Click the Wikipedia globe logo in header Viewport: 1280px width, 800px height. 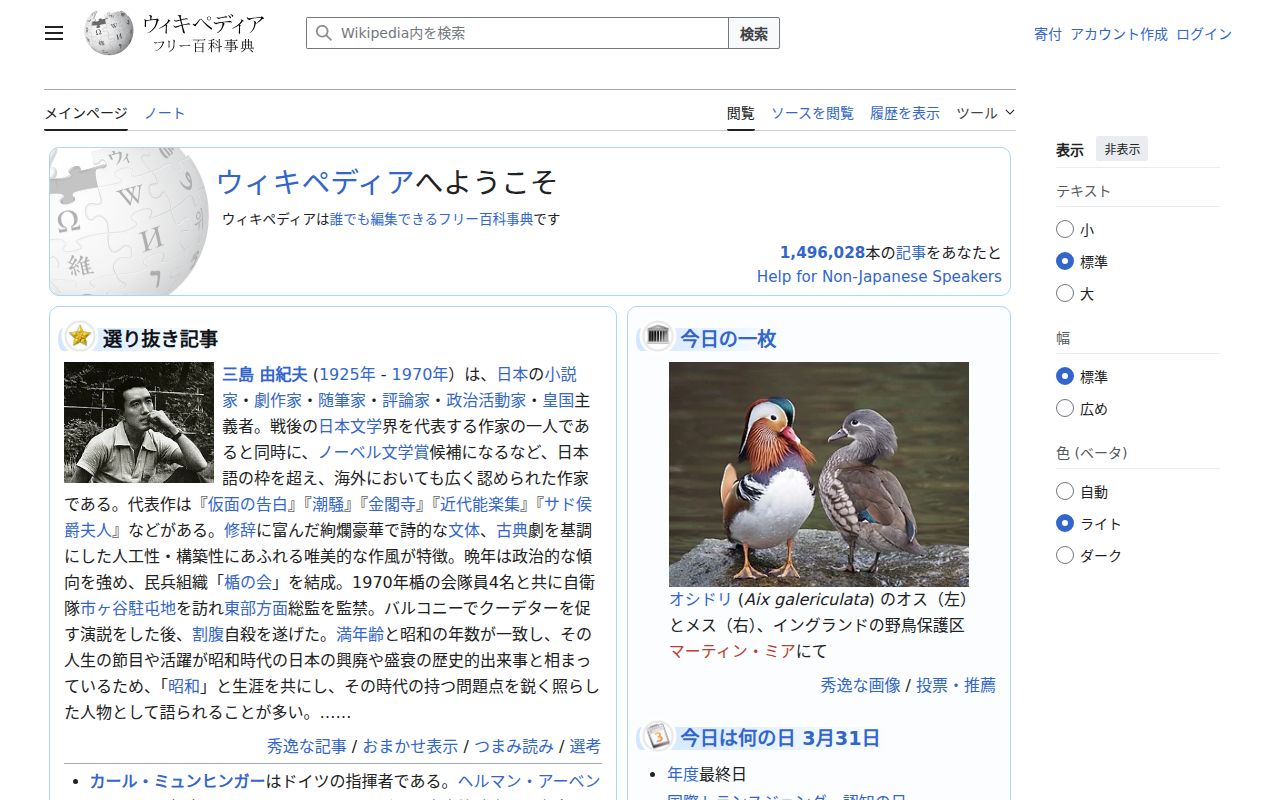[x=109, y=33]
